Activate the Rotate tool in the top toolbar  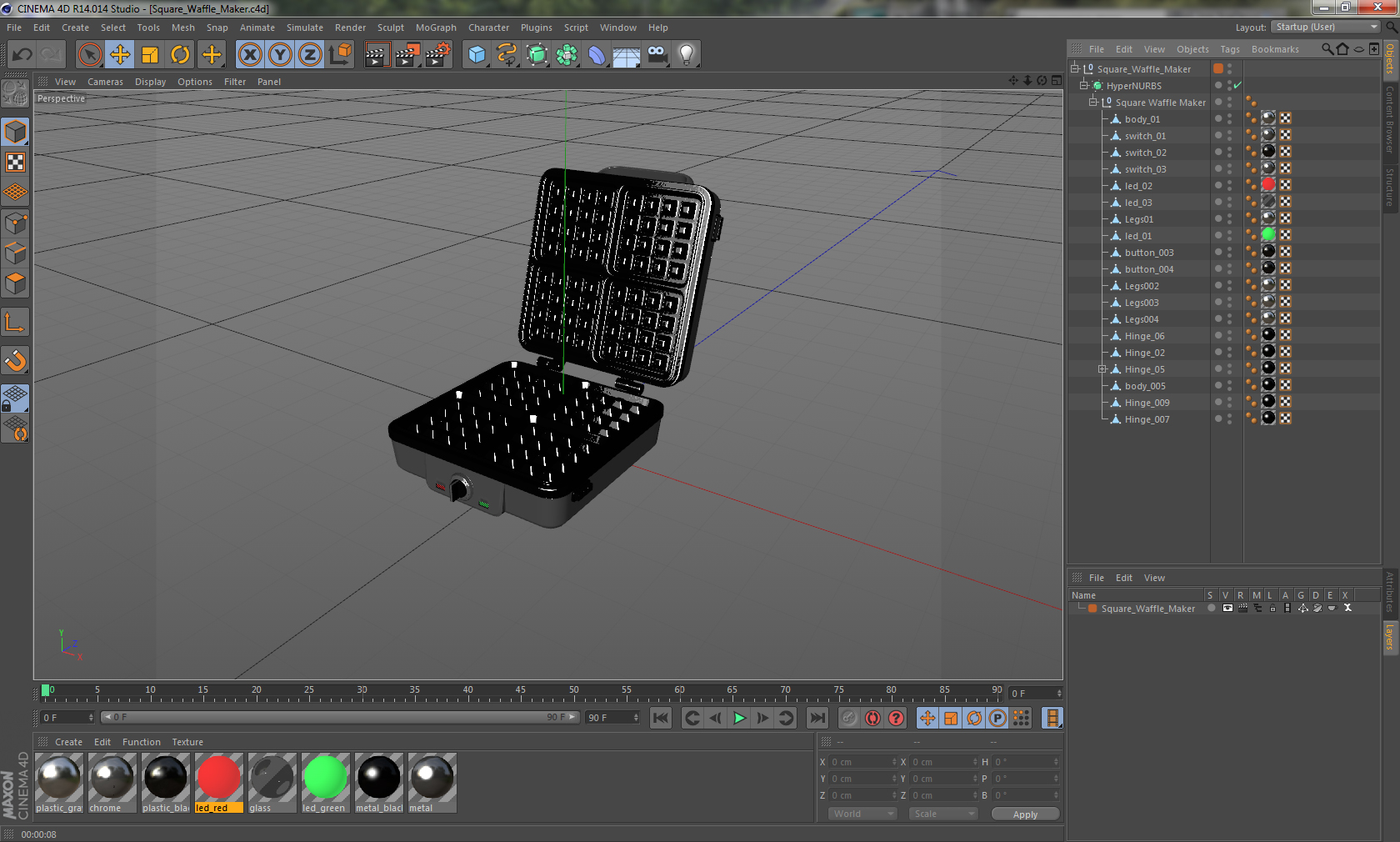click(180, 55)
